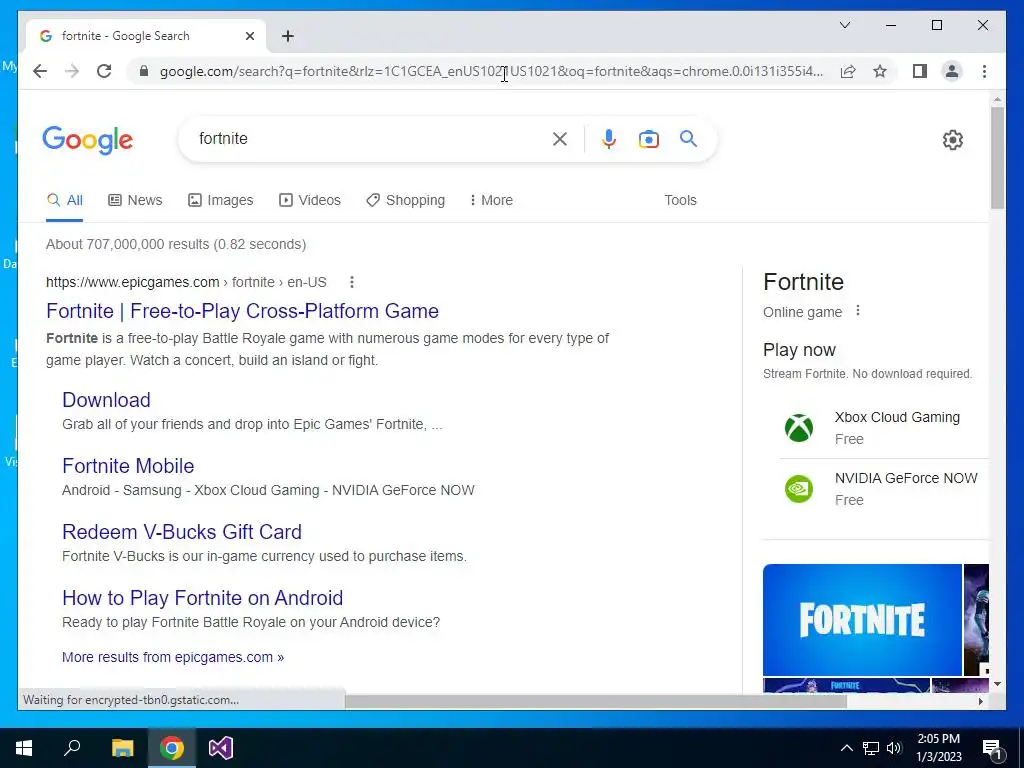Switch to the Images tab

220,200
